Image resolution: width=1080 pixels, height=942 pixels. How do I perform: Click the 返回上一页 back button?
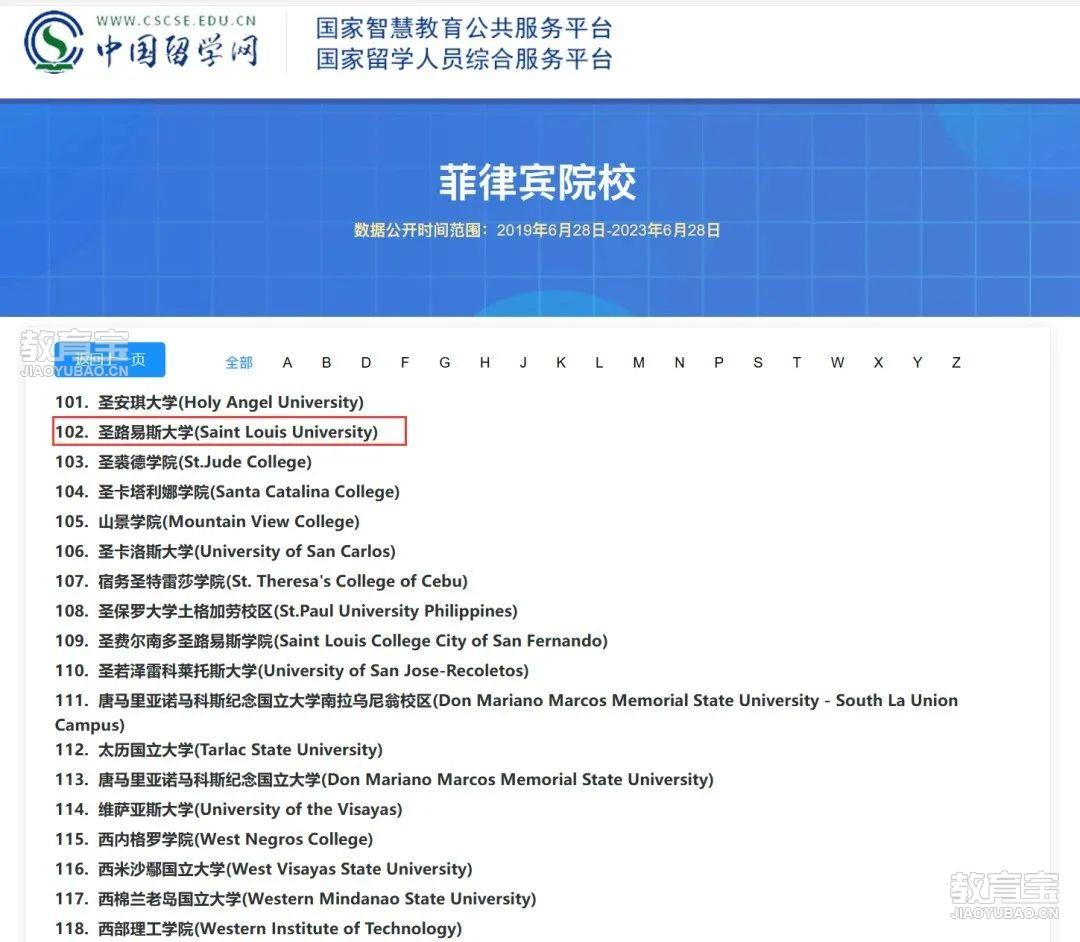click(x=110, y=359)
